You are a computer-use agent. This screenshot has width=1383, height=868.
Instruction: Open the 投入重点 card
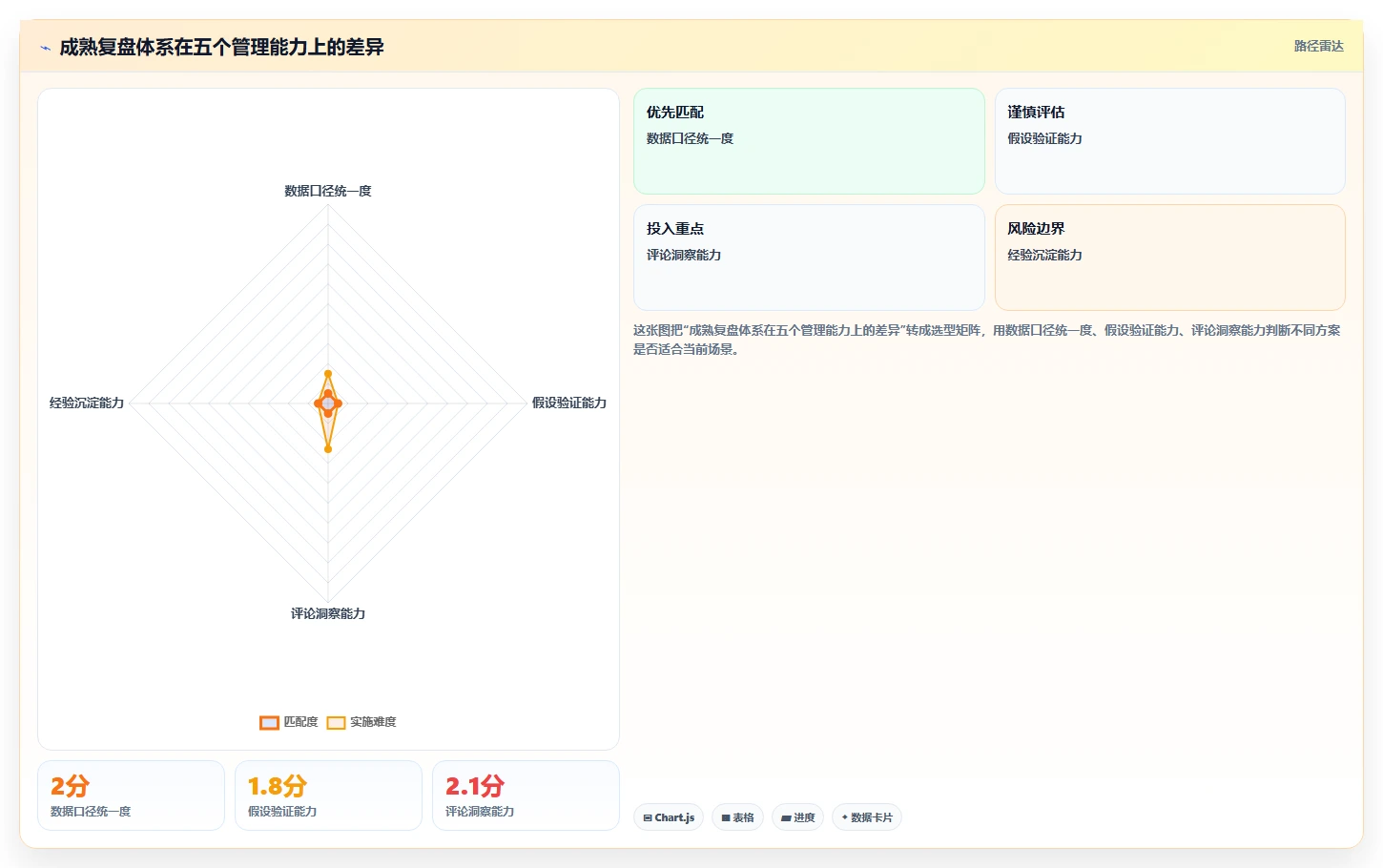click(x=809, y=258)
